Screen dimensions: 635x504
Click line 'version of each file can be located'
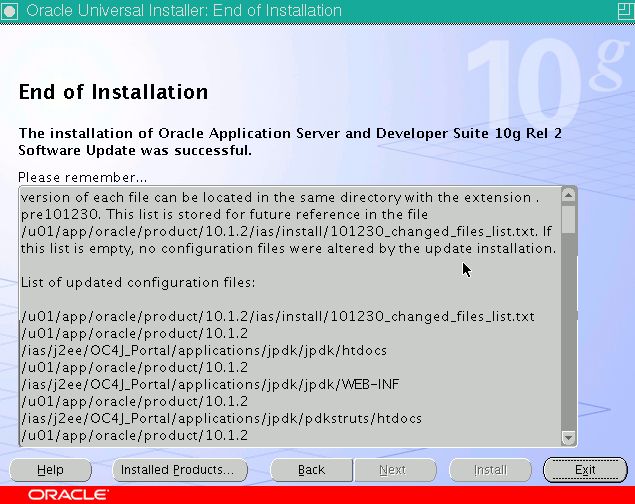(x=280, y=197)
